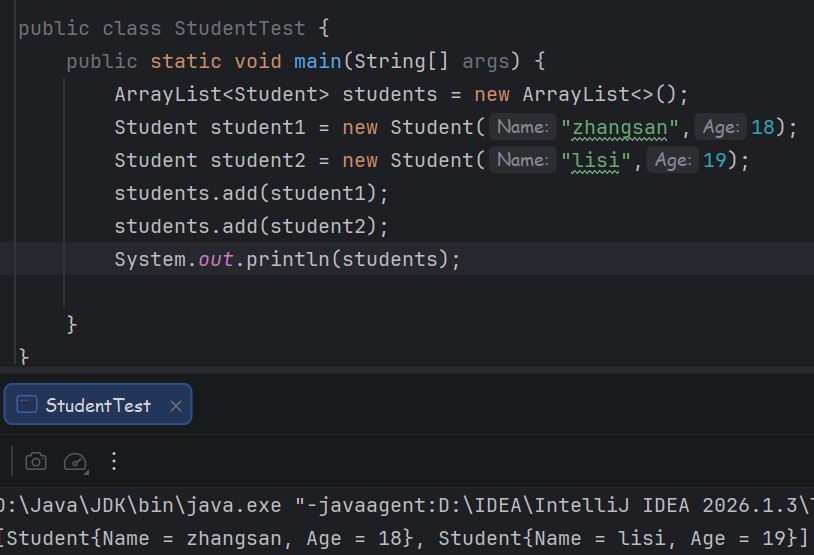Click the italic out field in println
The height and width of the screenshot is (555, 814).
pos(216,259)
